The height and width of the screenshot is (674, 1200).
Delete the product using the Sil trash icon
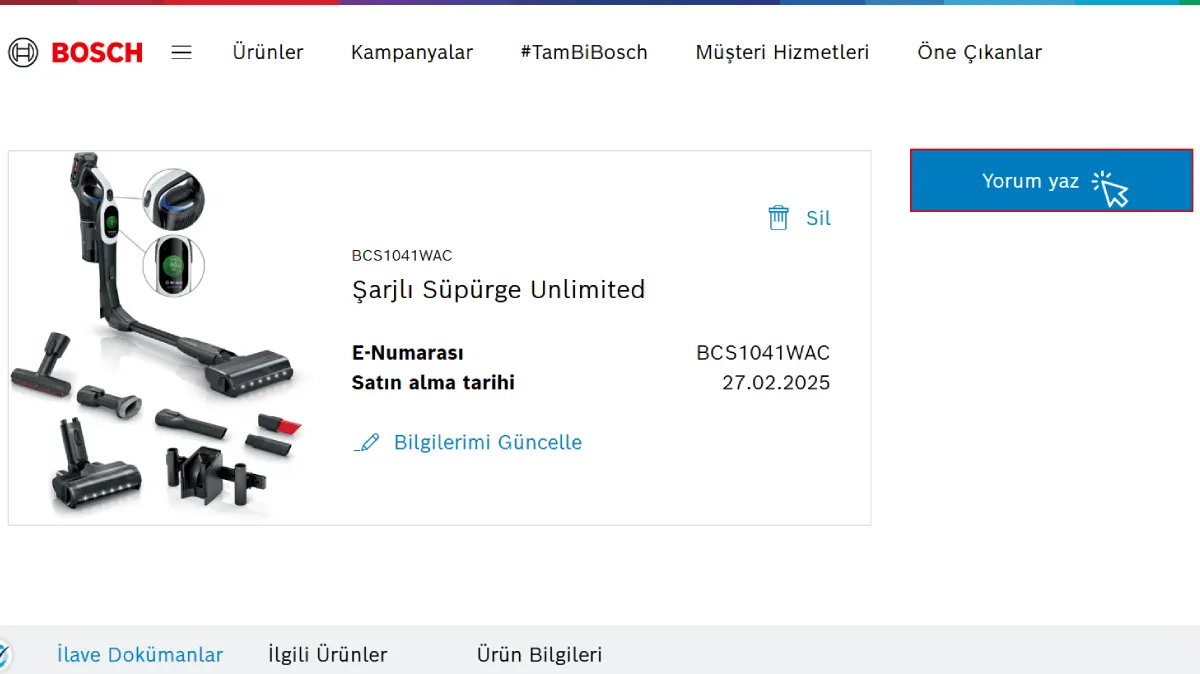tap(778, 218)
